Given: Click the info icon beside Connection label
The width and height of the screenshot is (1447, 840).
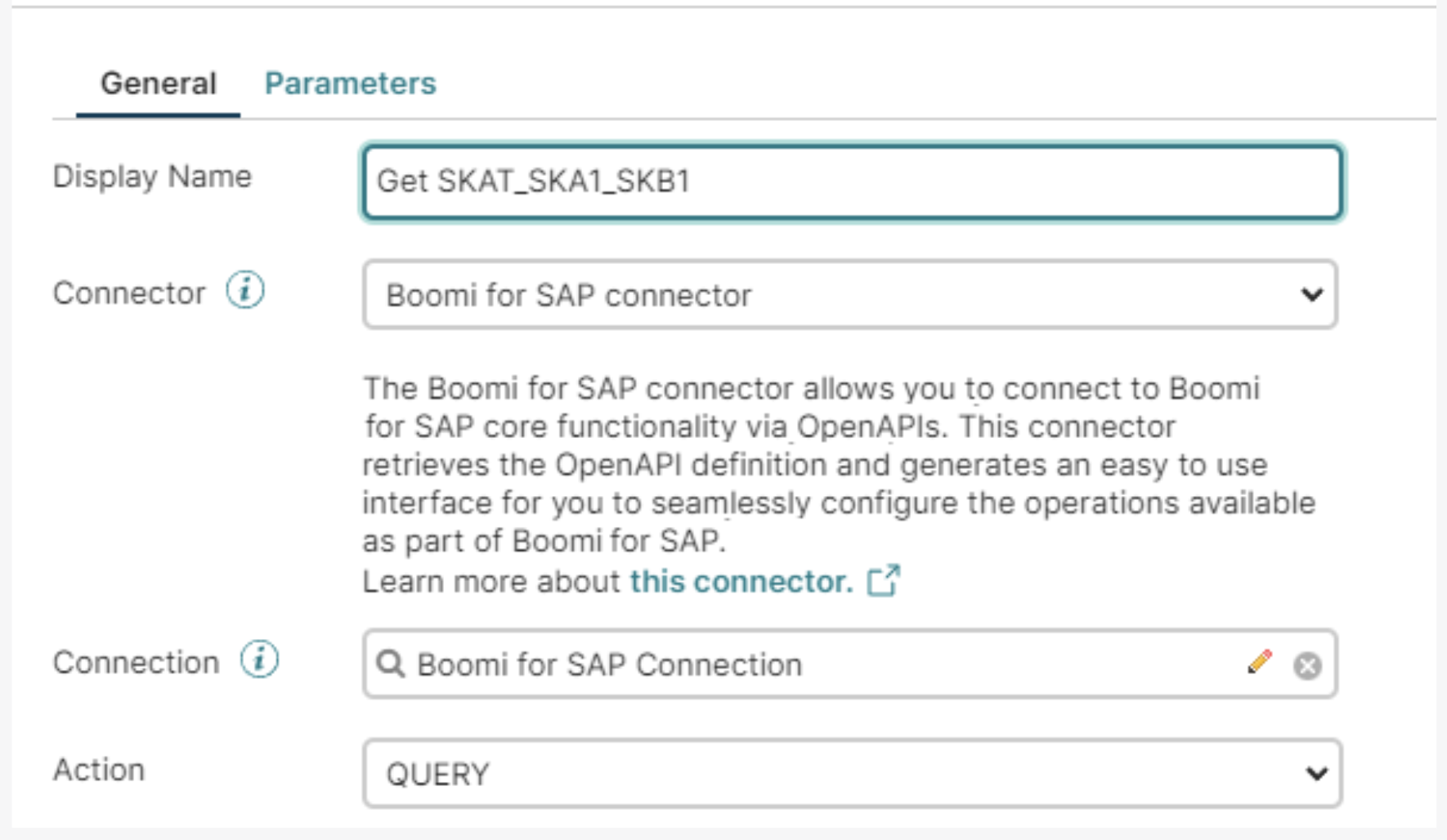Looking at the screenshot, I should (259, 659).
